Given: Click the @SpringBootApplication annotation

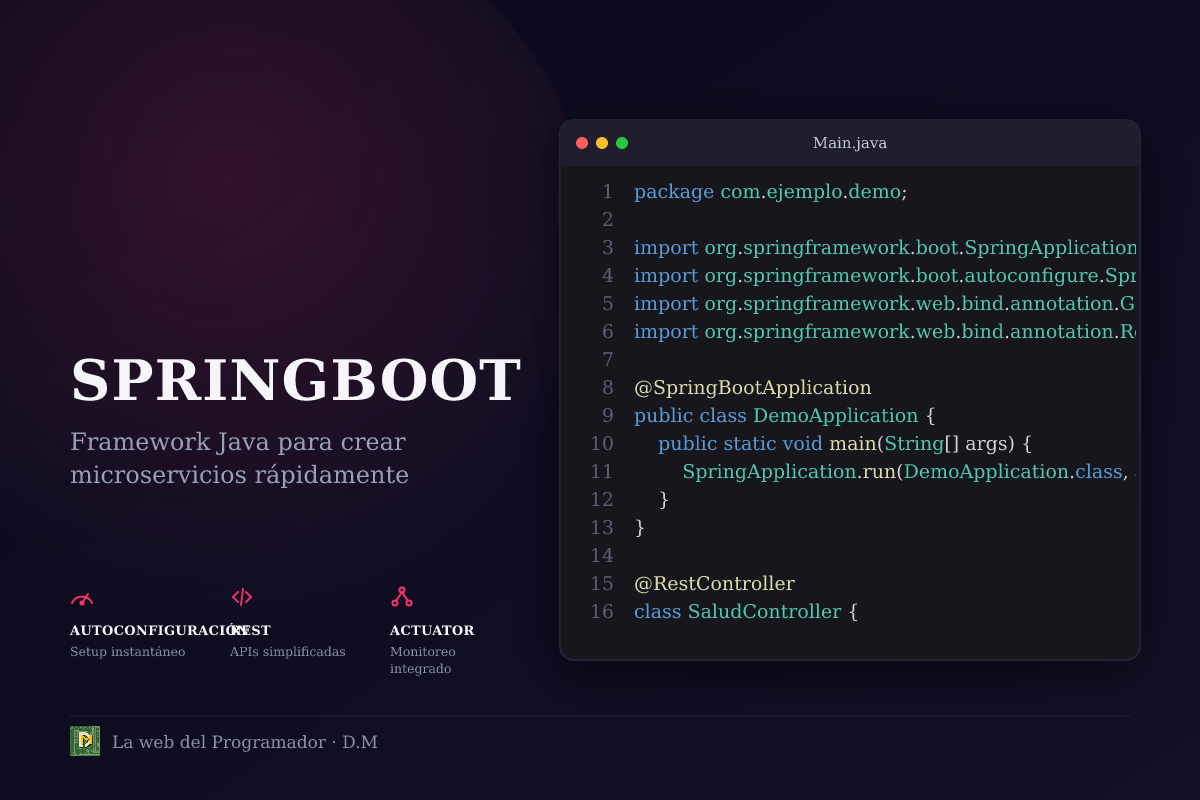Looking at the screenshot, I should click(x=753, y=388).
